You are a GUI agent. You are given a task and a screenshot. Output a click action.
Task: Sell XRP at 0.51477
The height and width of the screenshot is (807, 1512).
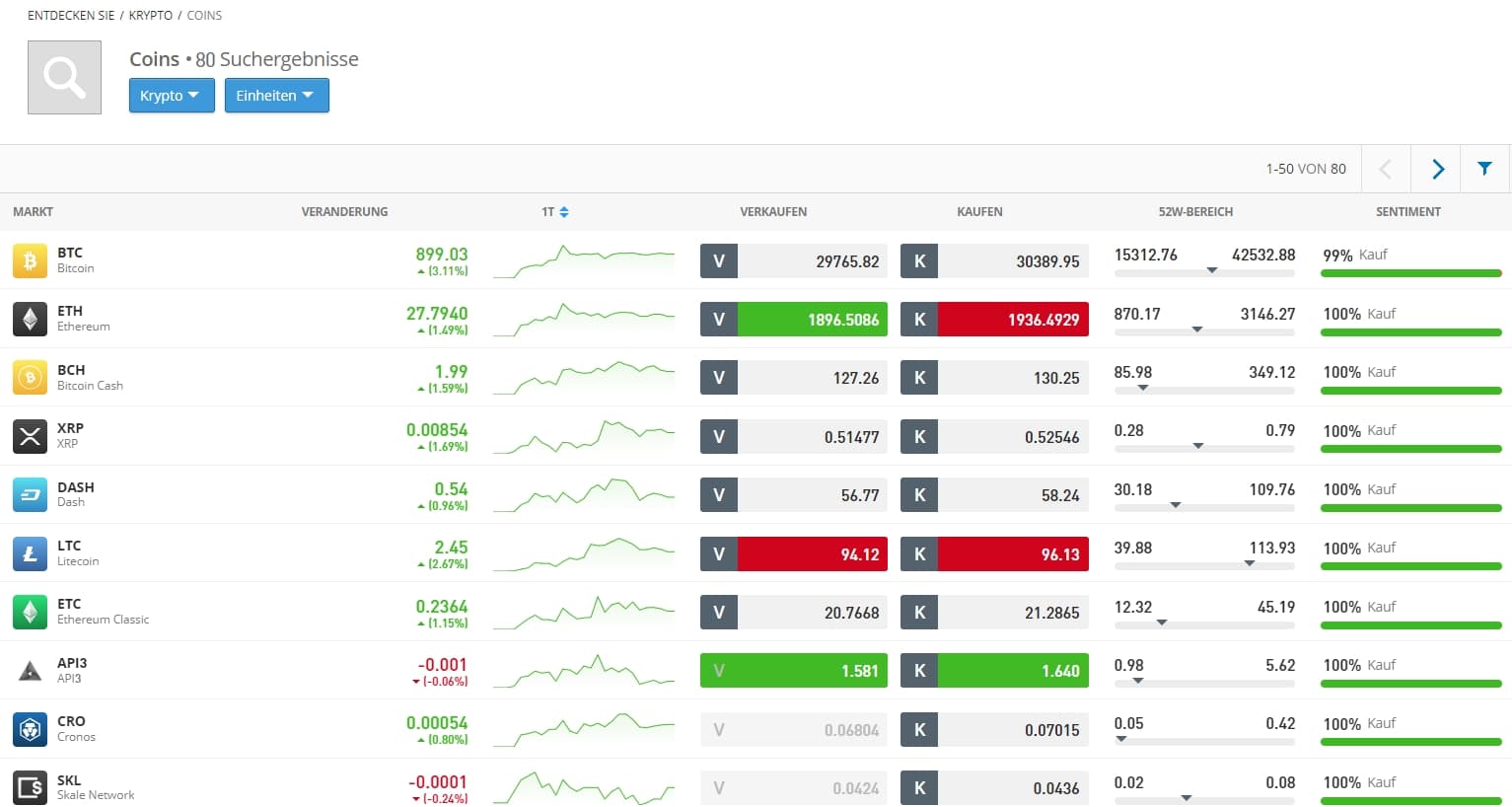click(x=794, y=437)
